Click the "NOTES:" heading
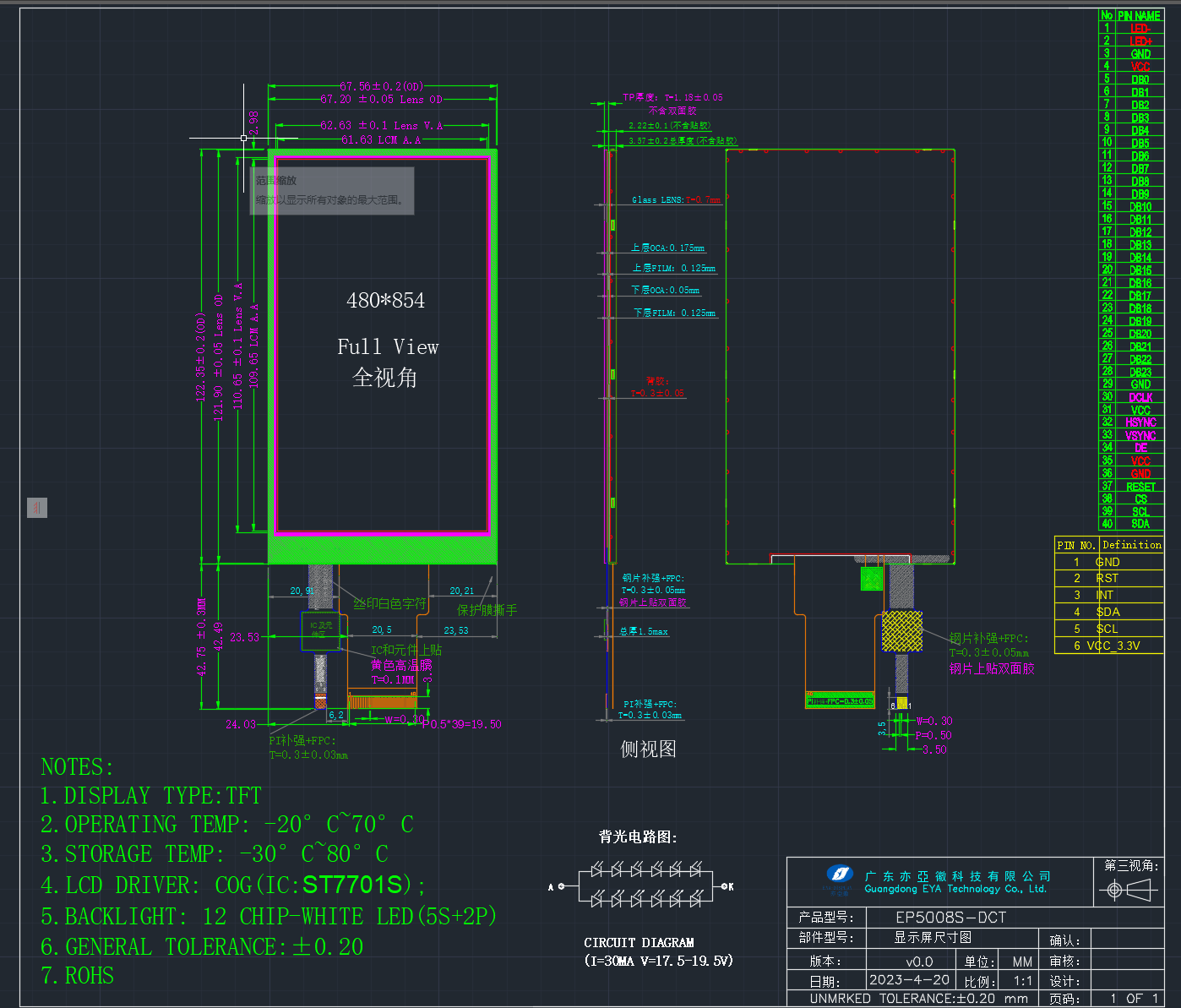Screen dimensions: 1181x1008 point(77,767)
